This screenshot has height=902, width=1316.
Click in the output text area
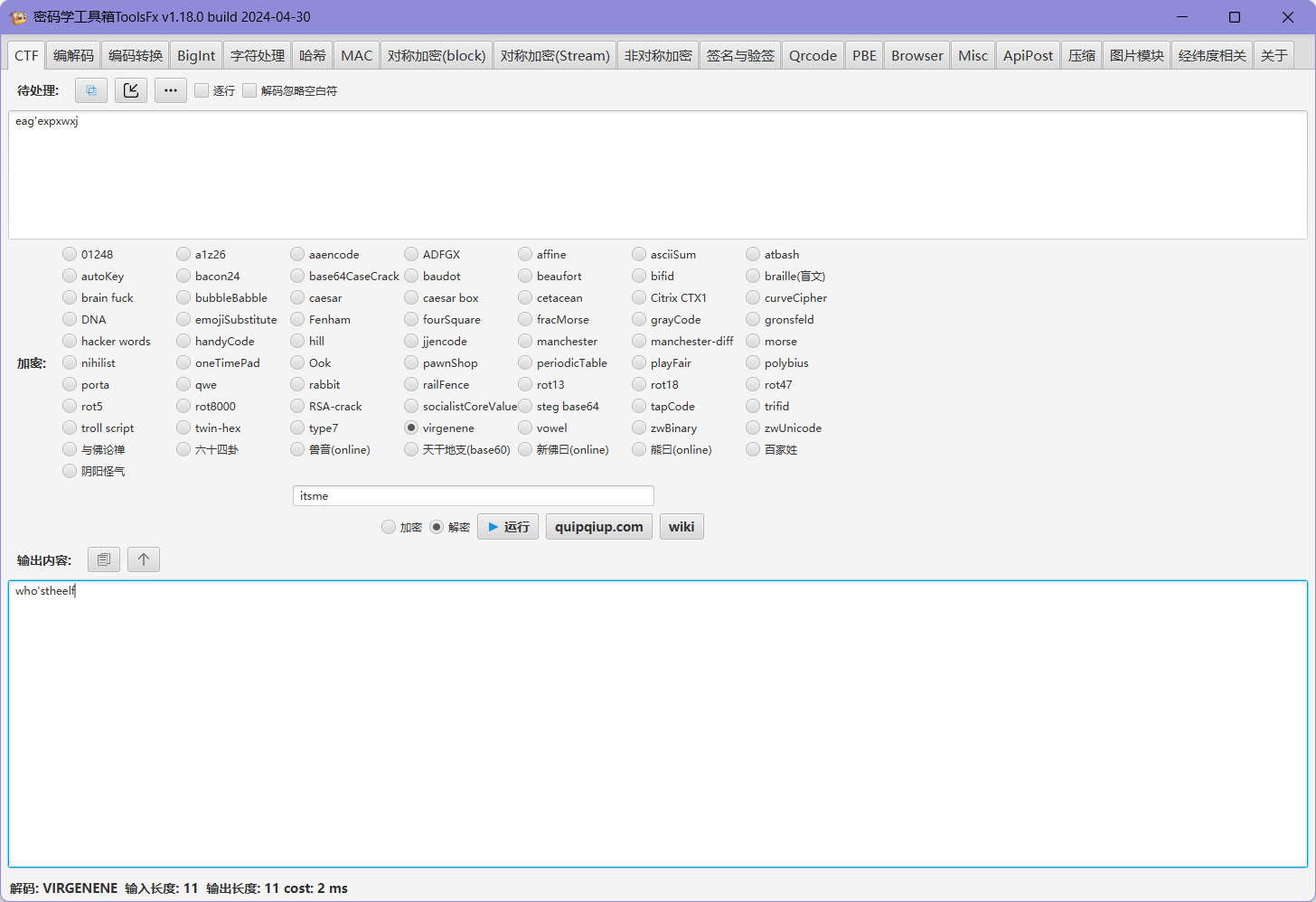tap(658, 724)
